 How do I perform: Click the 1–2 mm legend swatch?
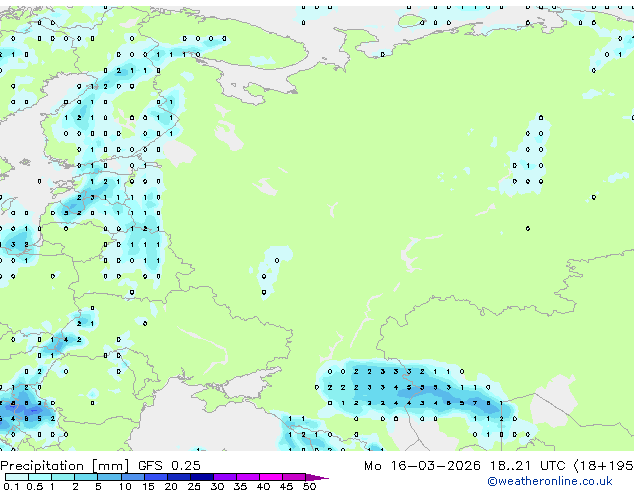(63, 477)
